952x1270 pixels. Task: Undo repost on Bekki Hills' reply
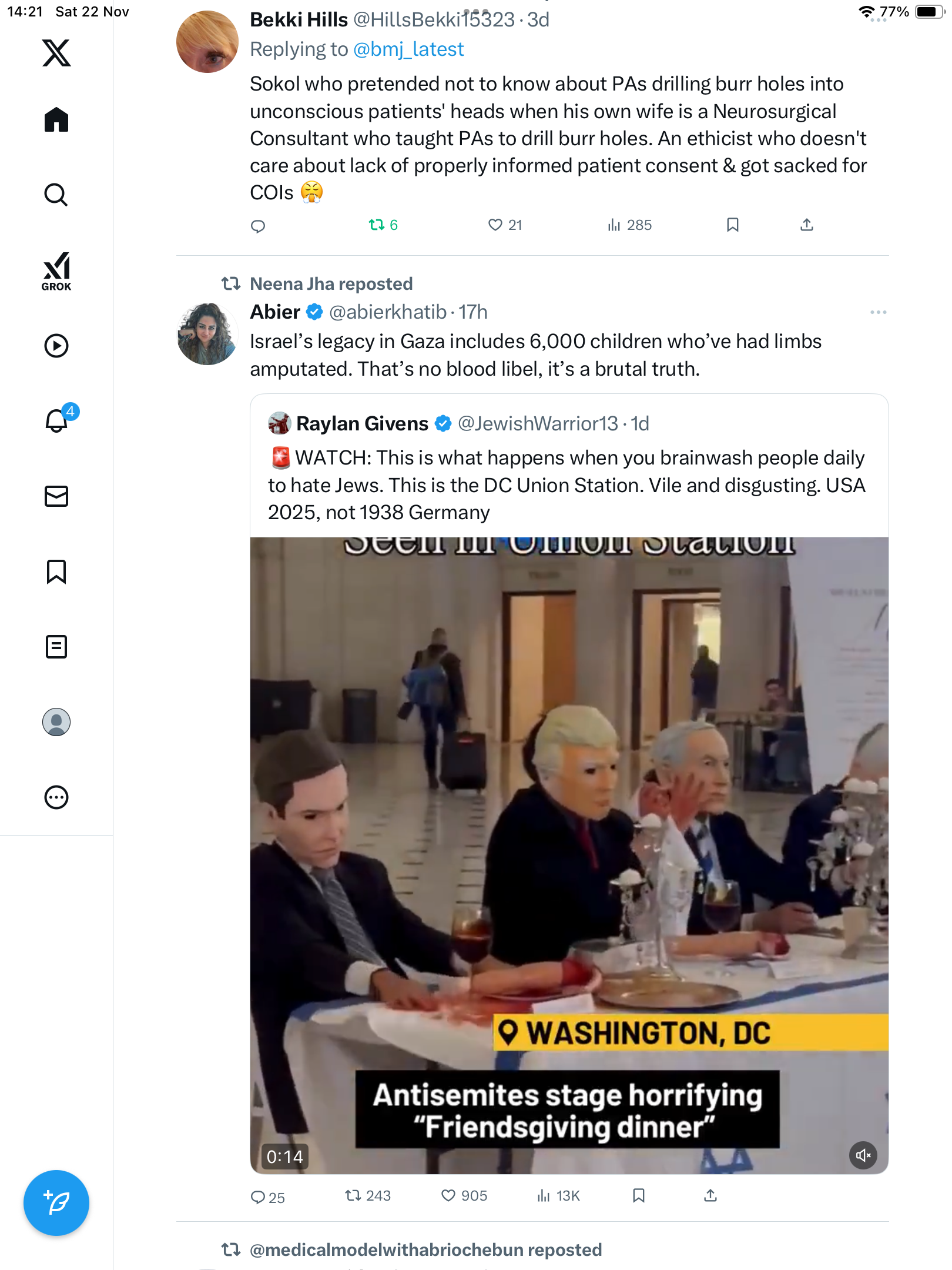tap(377, 225)
